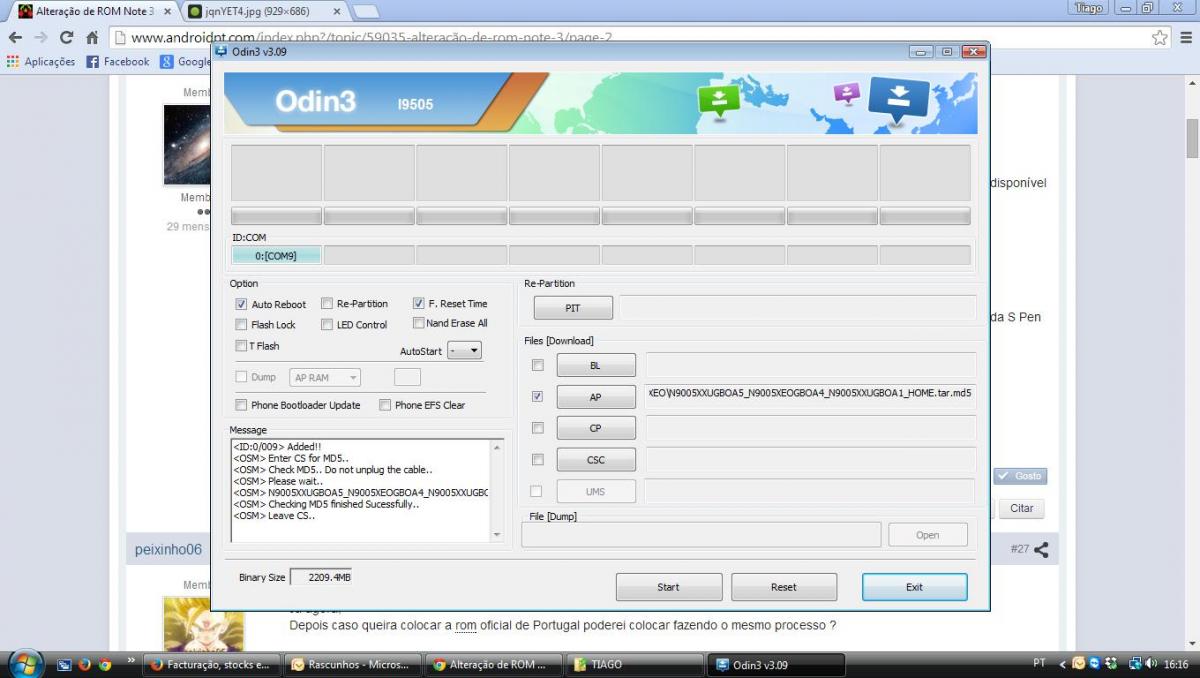
Task: Launch Chrome from quick launch
Action: [105, 664]
